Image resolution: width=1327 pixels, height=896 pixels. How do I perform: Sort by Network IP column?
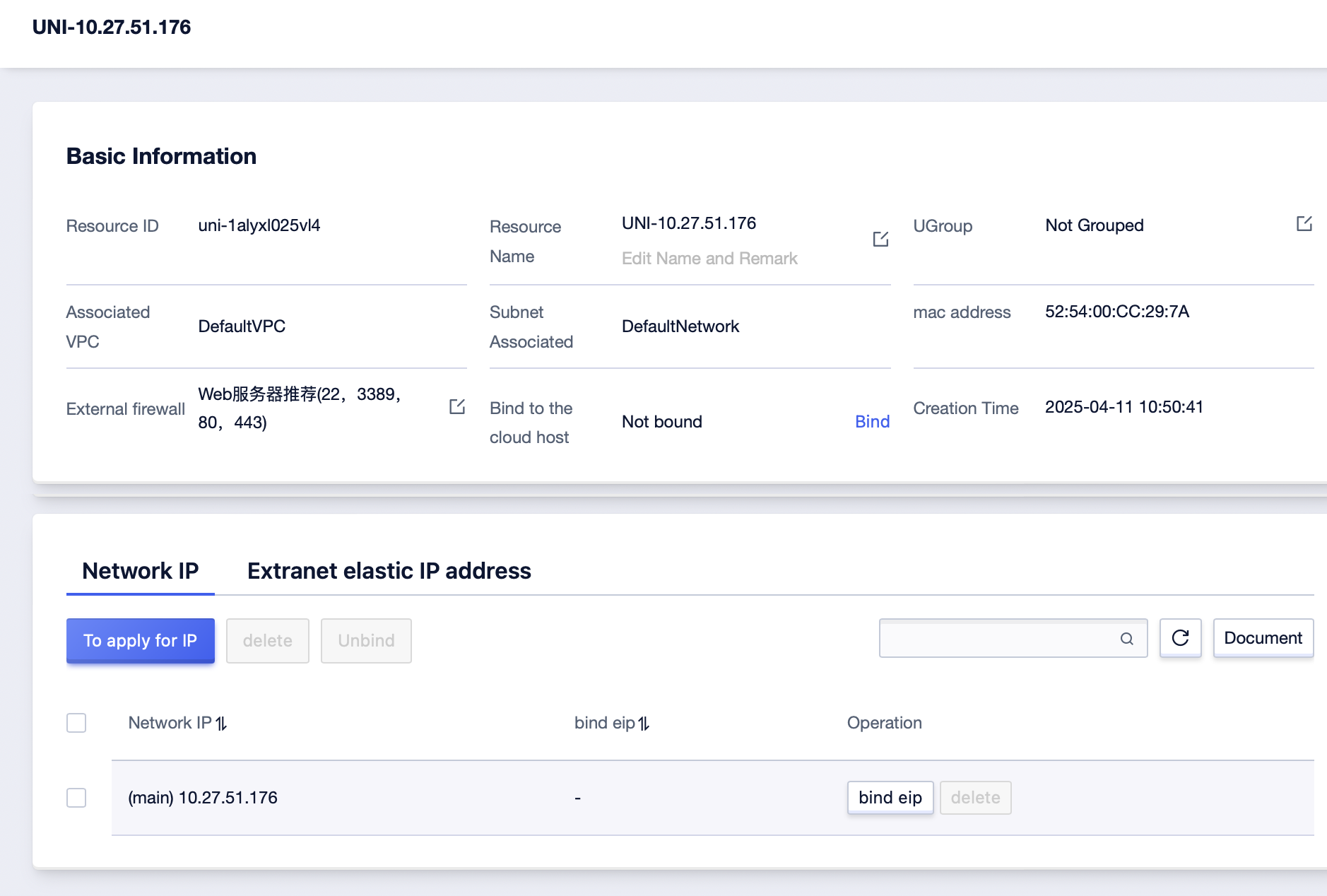[221, 723]
